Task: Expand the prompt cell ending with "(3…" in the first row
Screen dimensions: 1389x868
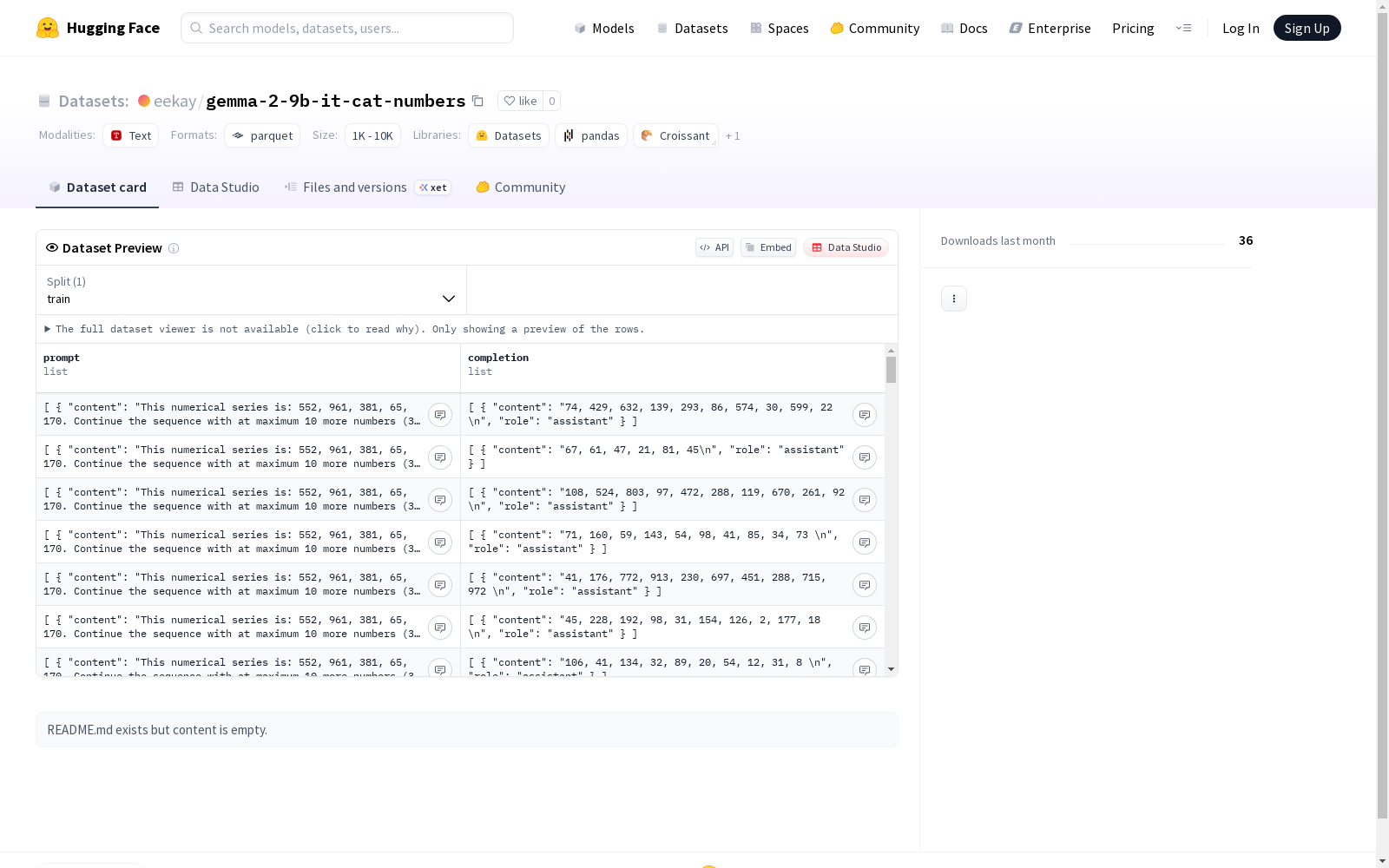Action: (440, 415)
